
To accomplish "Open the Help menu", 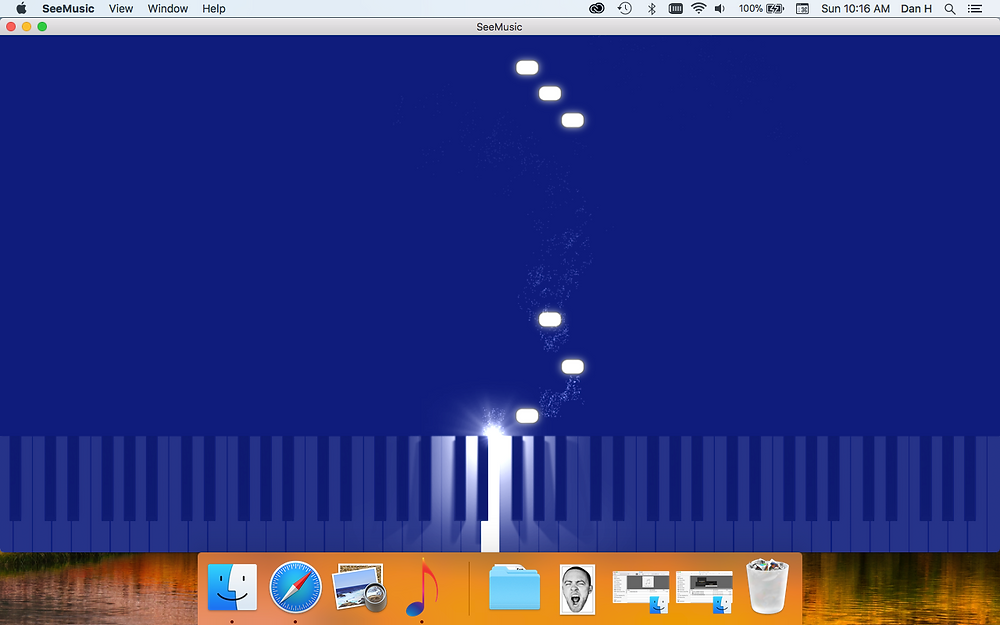I will [x=214, y=8].
